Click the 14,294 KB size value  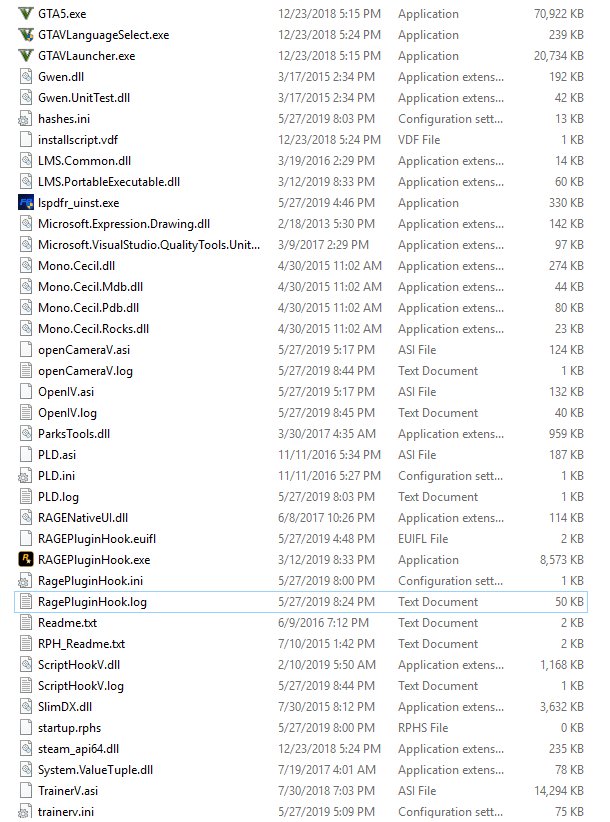559,791
